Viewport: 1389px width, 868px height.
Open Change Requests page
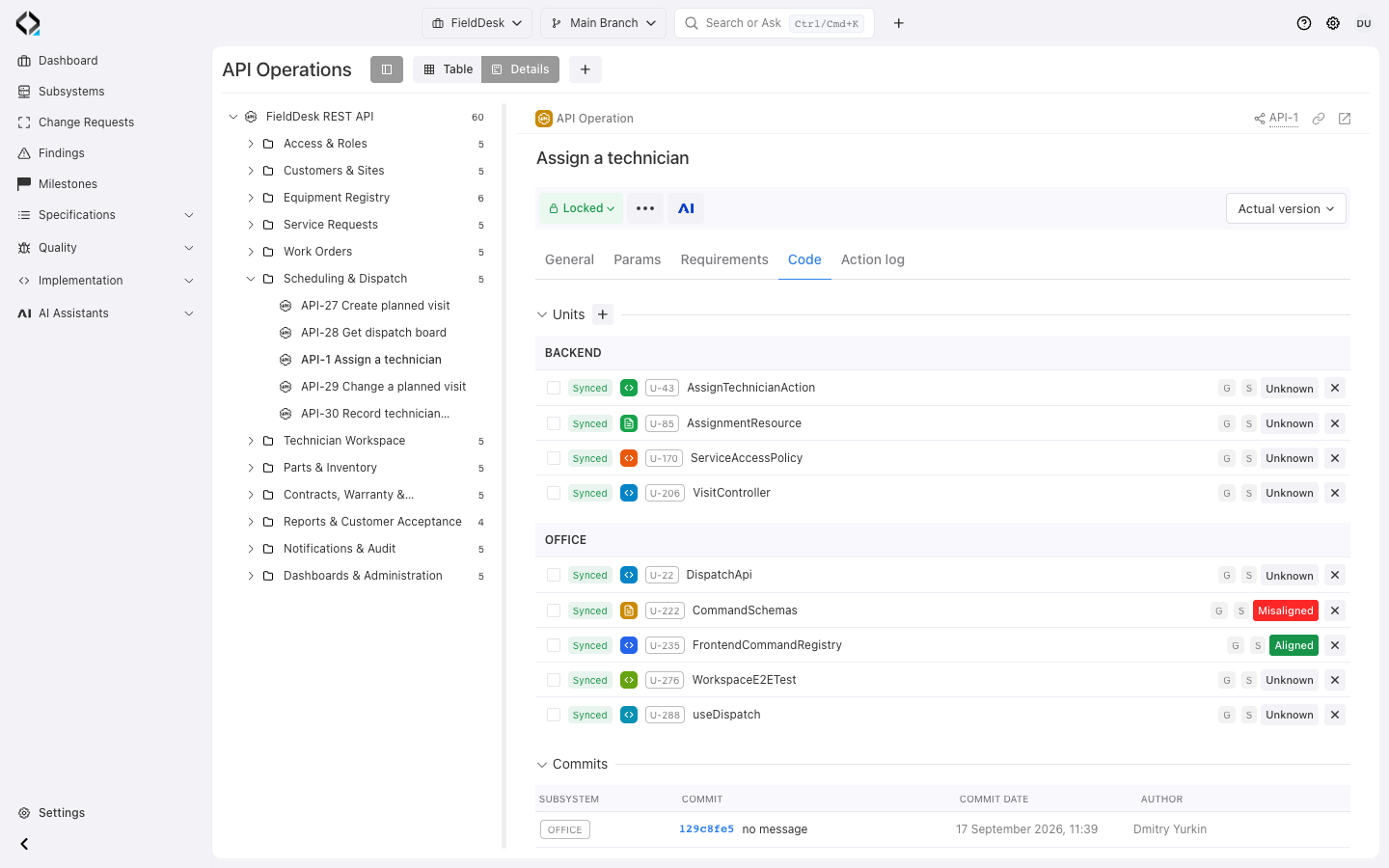coord(86,122)
